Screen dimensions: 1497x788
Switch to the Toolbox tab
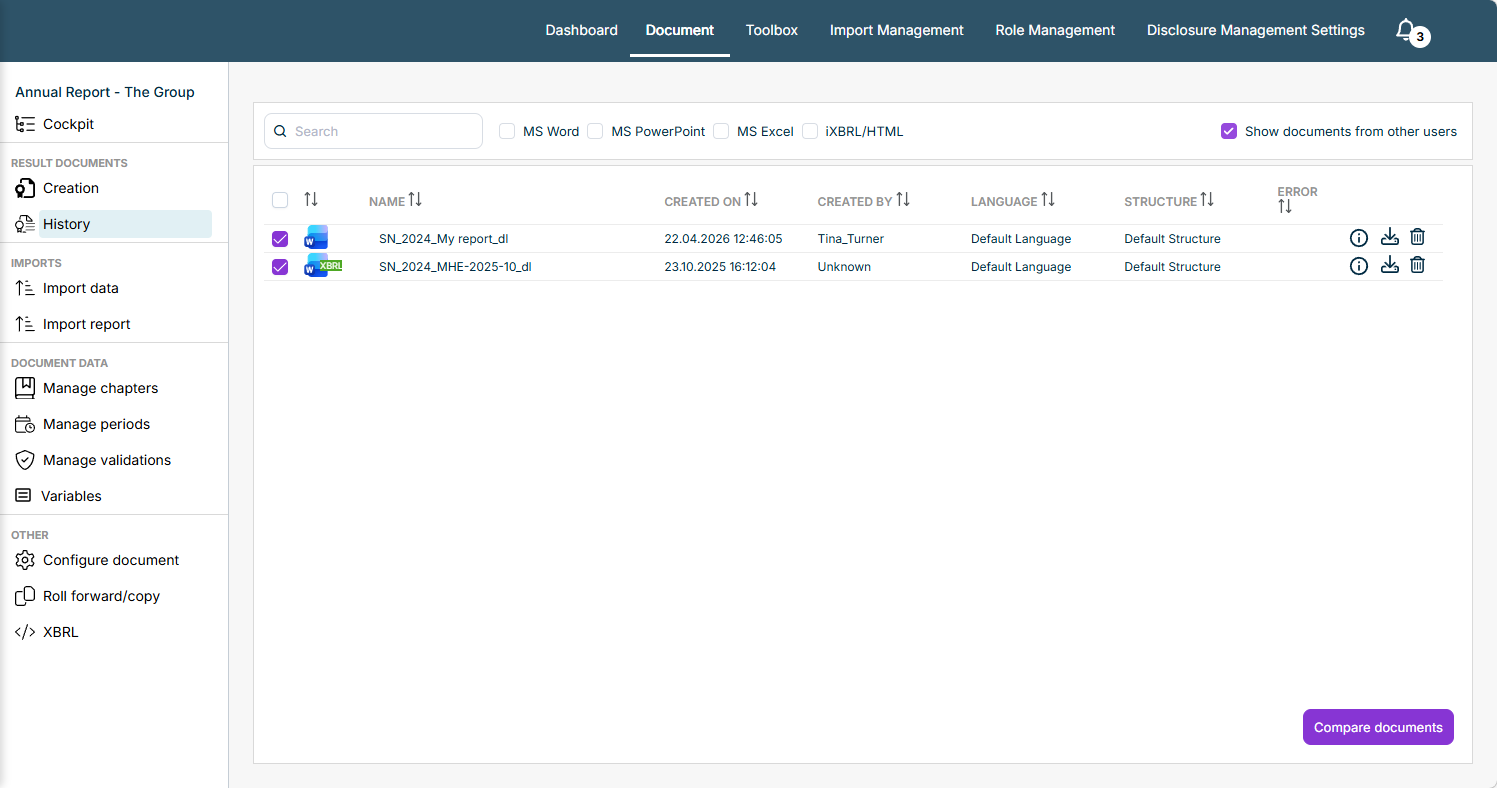click(772, 30)
